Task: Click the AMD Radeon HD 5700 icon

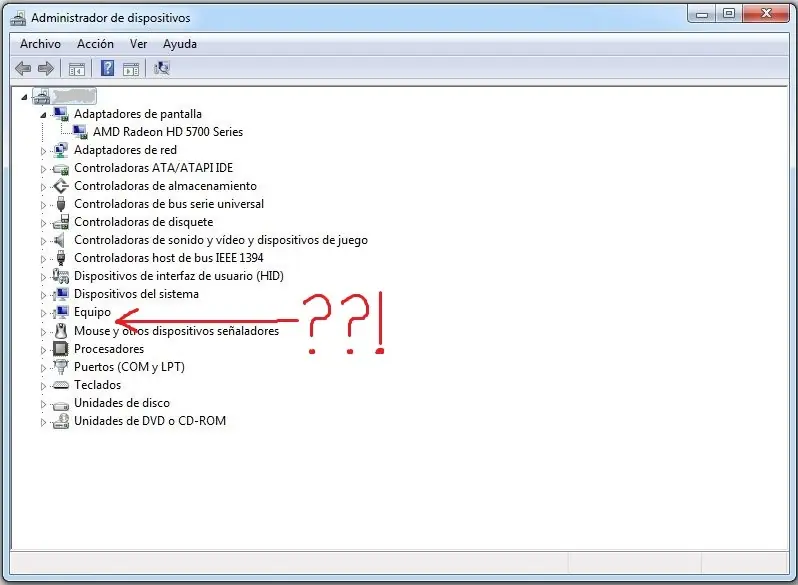Action: point(80,132)
